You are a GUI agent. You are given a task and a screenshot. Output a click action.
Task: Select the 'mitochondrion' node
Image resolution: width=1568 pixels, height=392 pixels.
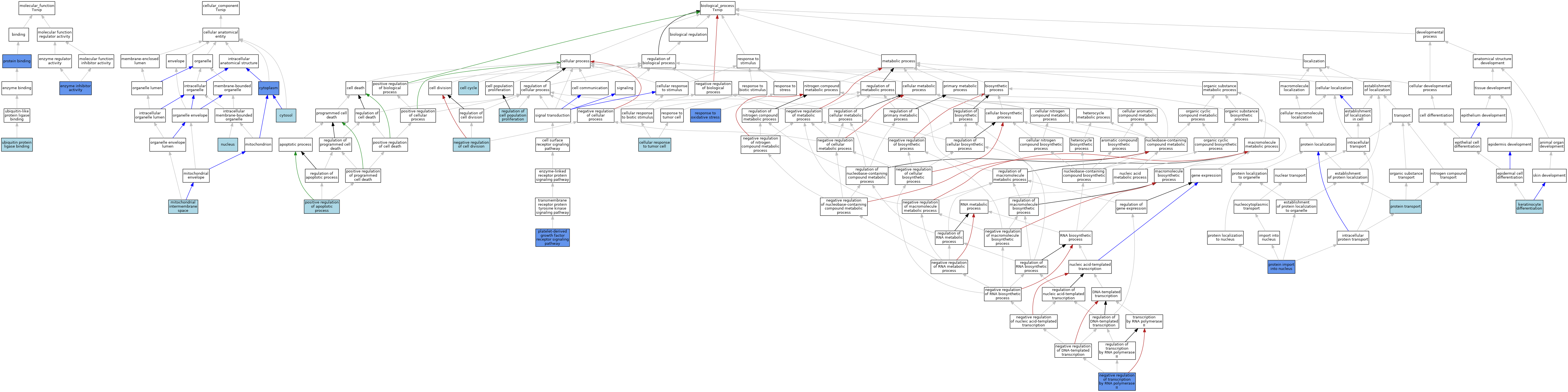click(x=258, y=145)
